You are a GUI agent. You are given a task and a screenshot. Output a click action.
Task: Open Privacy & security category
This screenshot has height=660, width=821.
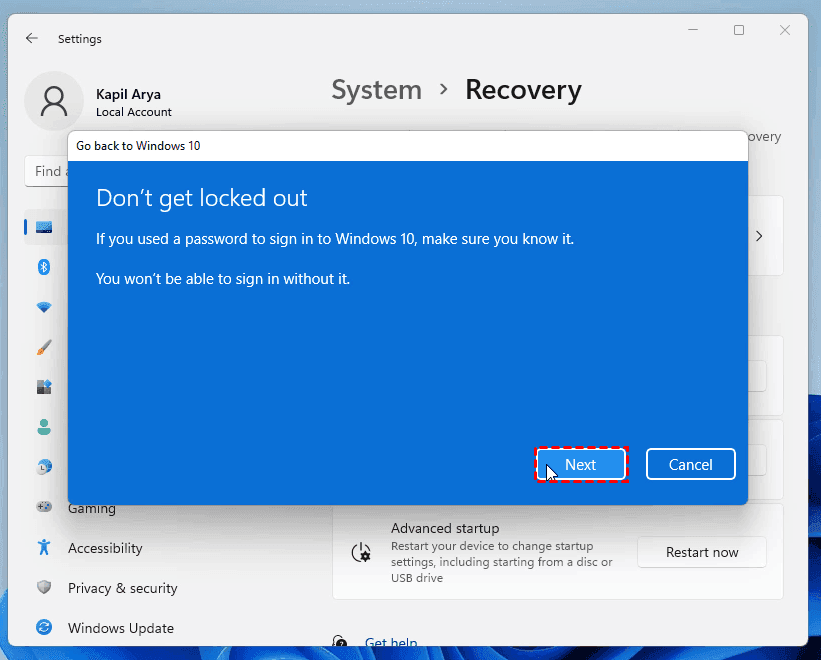tap(123, 588)
